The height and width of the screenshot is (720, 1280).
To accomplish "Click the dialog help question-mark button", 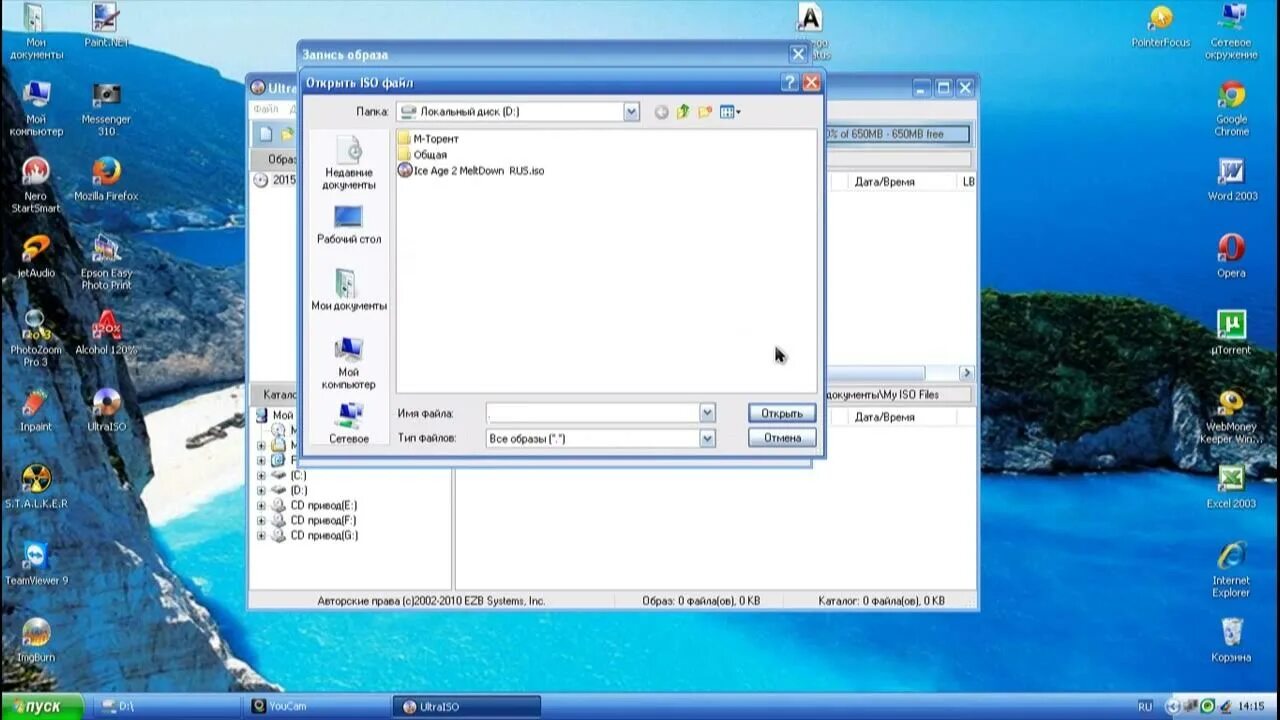I will point(790,83).
